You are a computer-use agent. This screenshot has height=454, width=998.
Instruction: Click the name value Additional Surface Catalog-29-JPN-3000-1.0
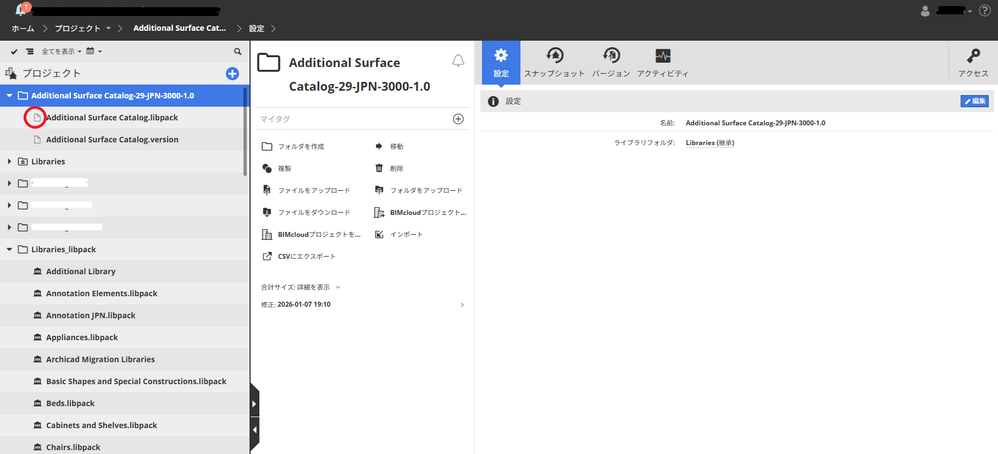tap(756, 123)
